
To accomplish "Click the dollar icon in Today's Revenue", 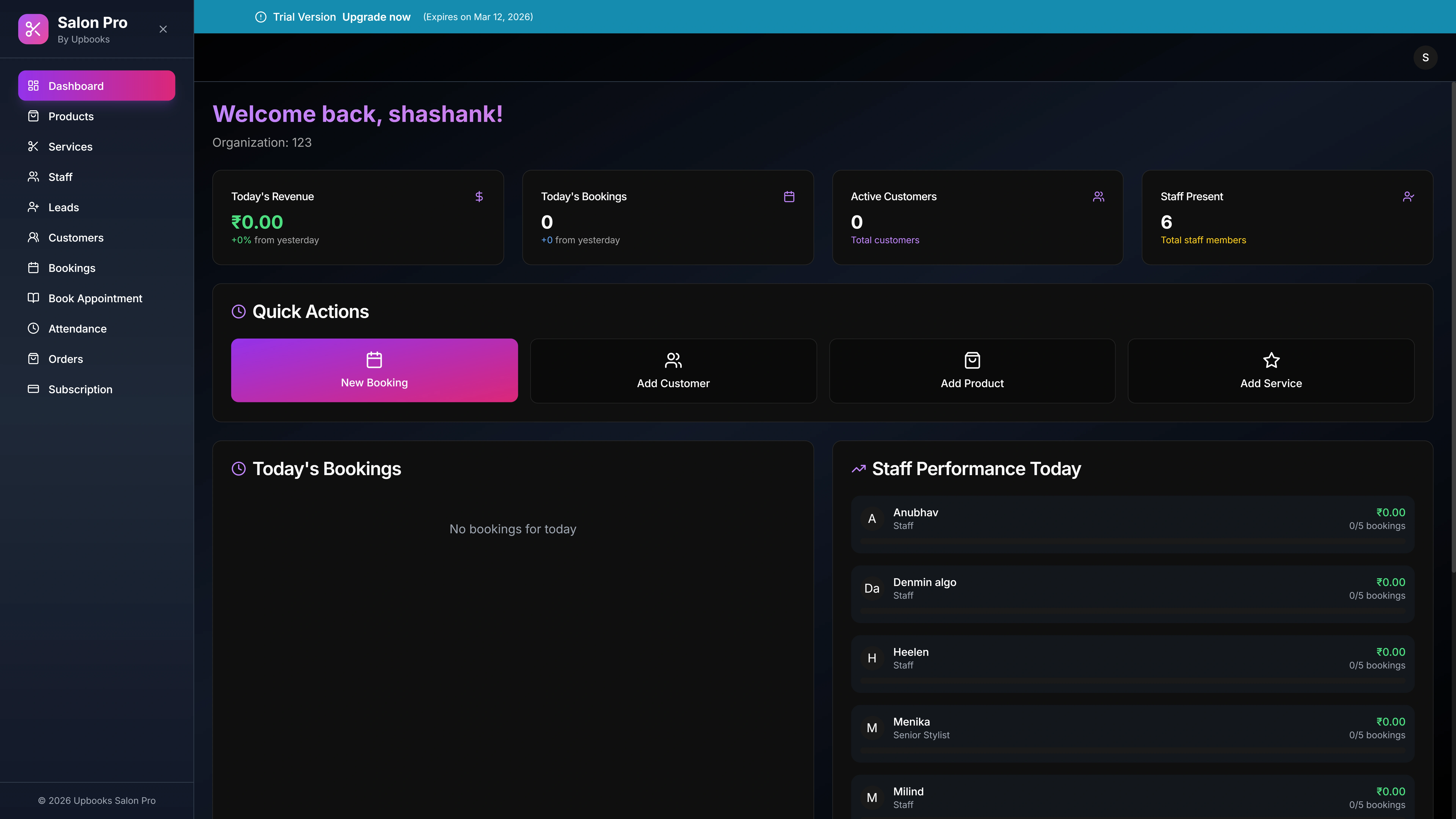I will (479, 197).
